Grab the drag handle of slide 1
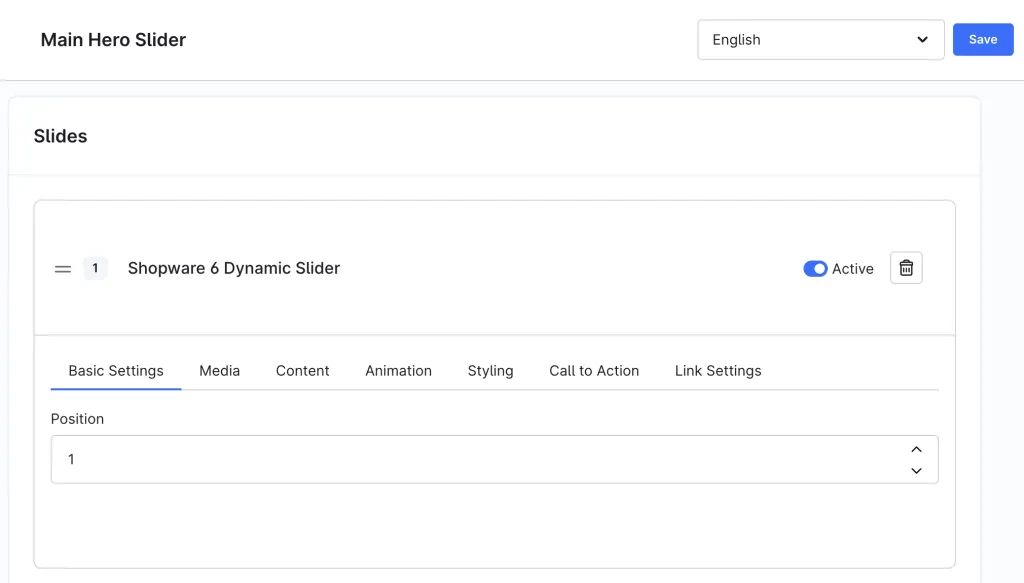 [63, 269]
